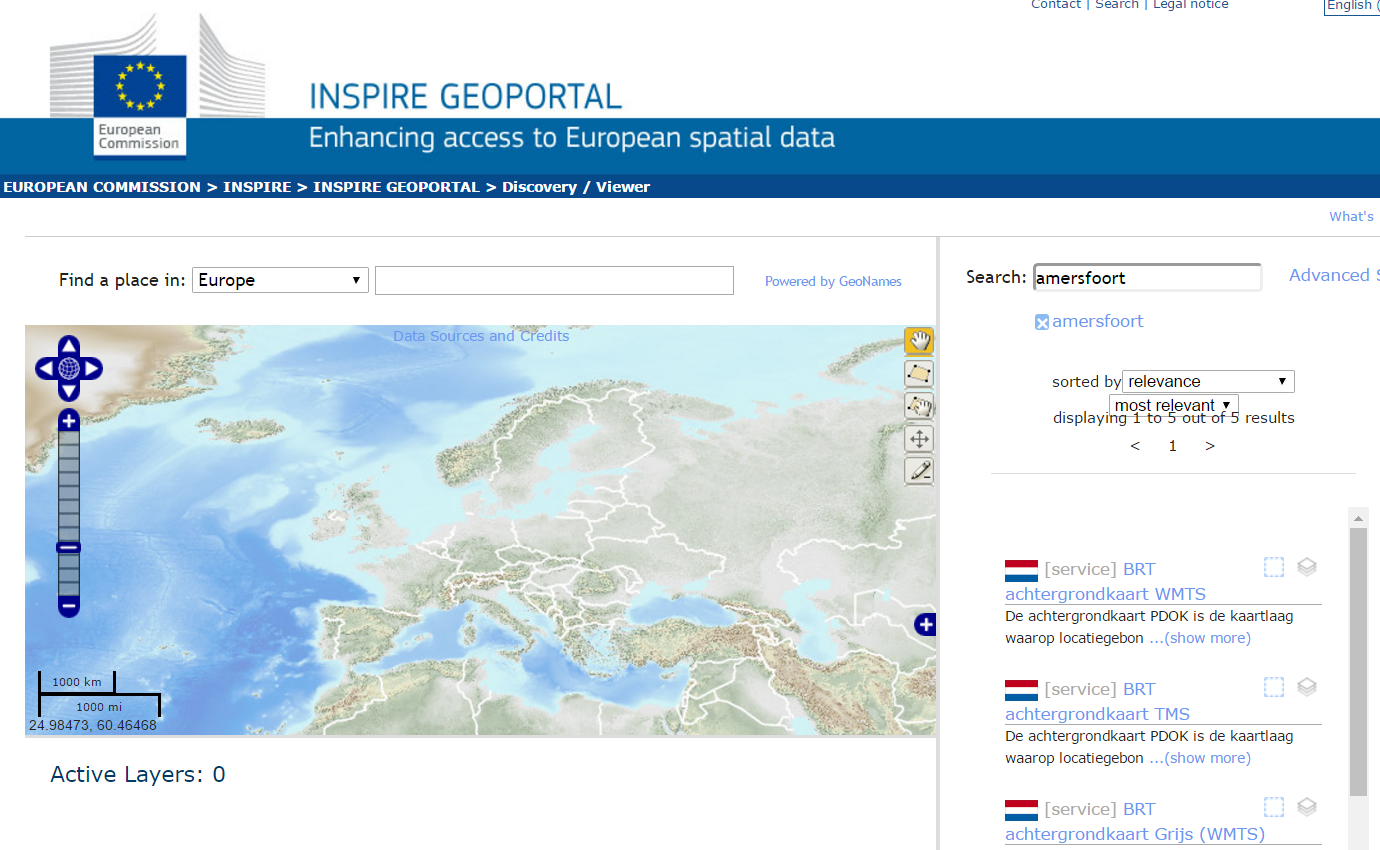1380x850 pixels.
Task: Click the Data Sources and Credits link
Action: click(481, 336)
